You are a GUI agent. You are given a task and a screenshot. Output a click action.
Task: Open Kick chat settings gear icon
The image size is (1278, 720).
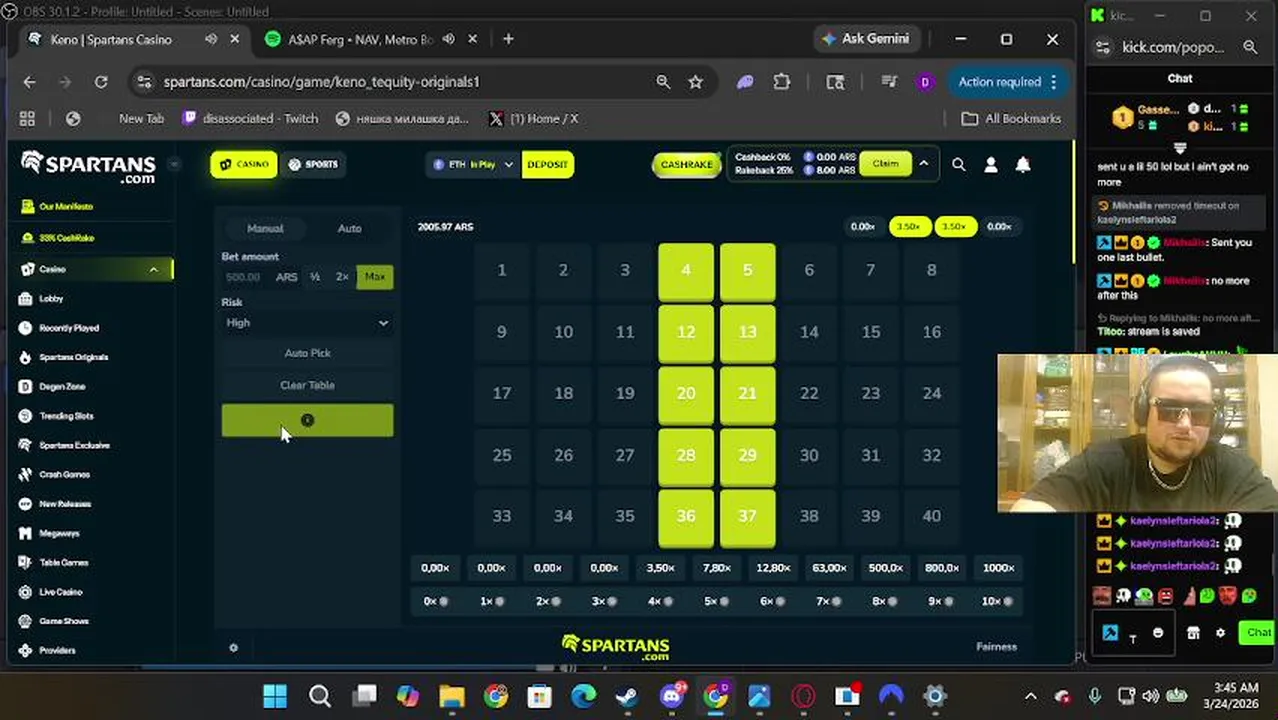tap(1220, 633)
